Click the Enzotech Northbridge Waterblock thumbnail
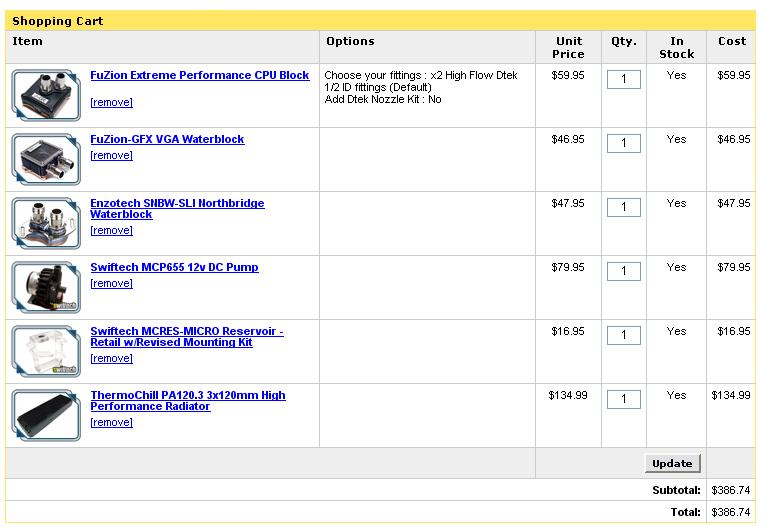Image resolution: width=761 pixels, height=526 pixels. [46, 223]
